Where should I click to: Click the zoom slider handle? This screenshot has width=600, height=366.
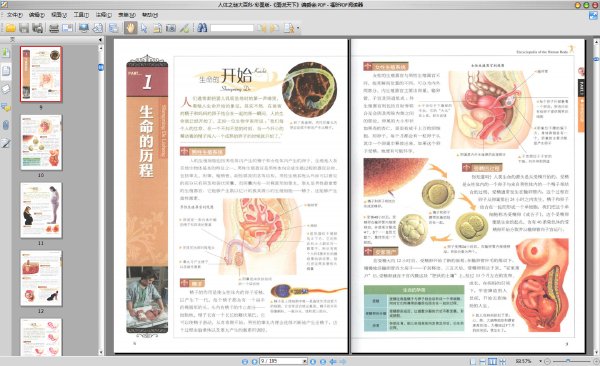point(568,361)
